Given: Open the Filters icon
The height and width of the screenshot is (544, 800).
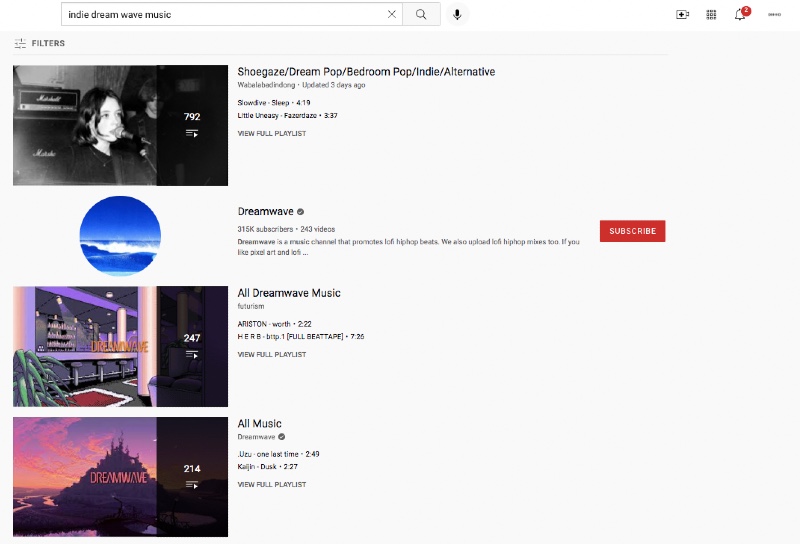Looking at the screenshot, I should (x=20, y=43).
